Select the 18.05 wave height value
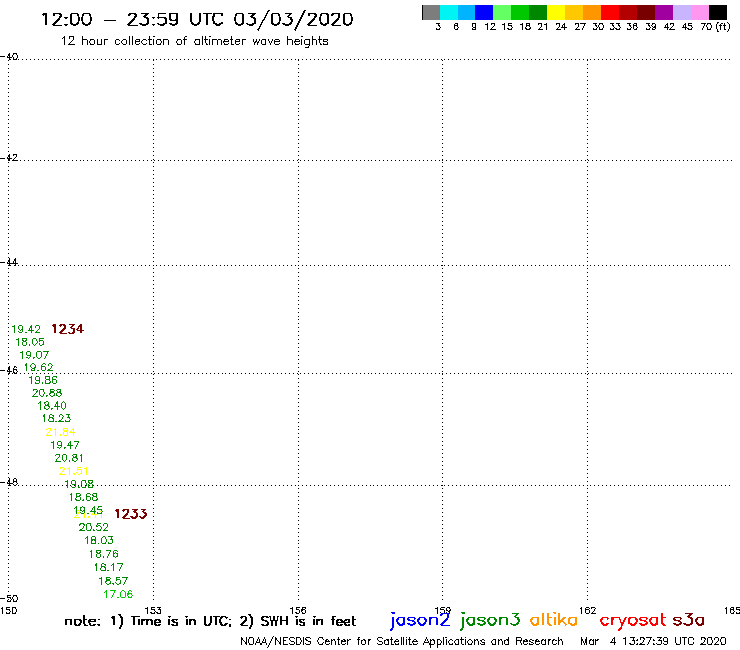The image size is (740, 650). [x=30, y=342]
